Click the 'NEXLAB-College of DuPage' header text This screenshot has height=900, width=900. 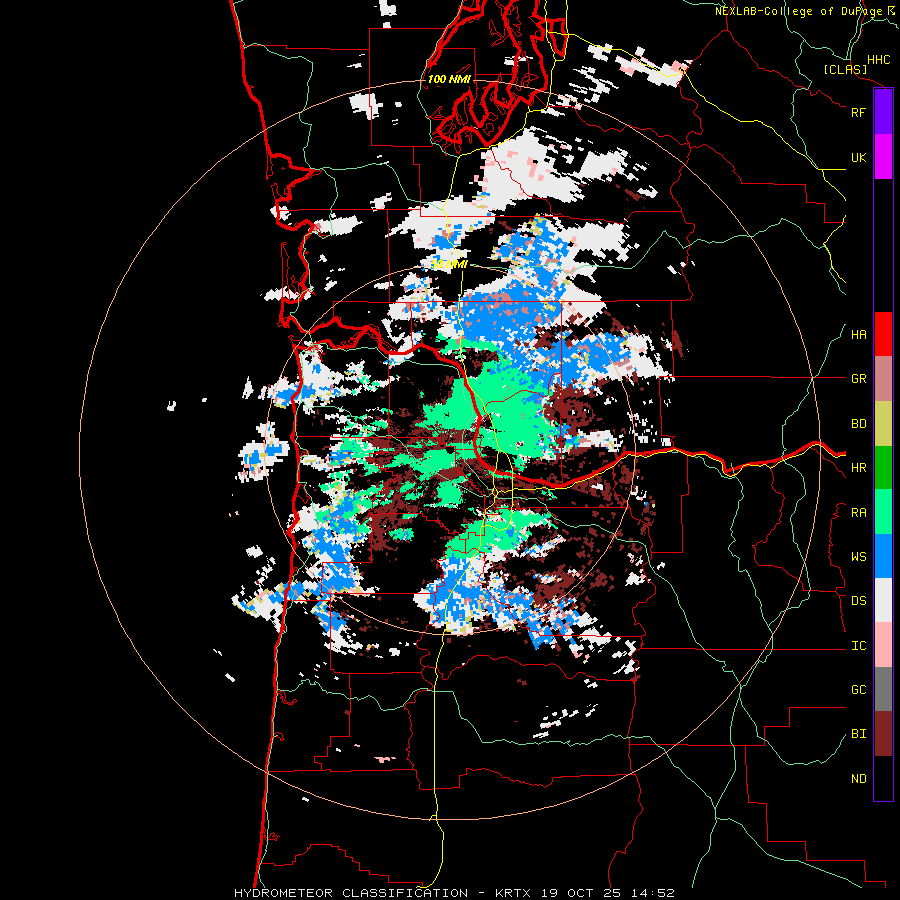(x=798, y=11)
